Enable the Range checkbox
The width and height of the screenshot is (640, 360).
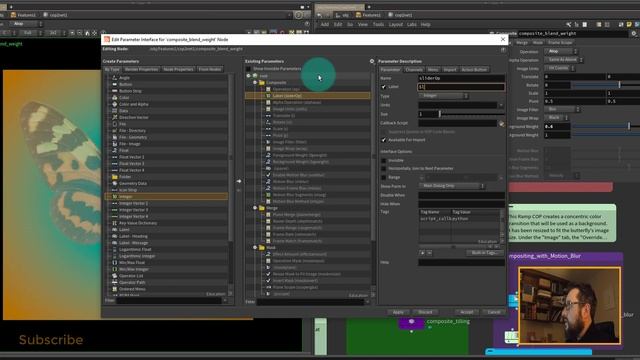pos(383,178)
